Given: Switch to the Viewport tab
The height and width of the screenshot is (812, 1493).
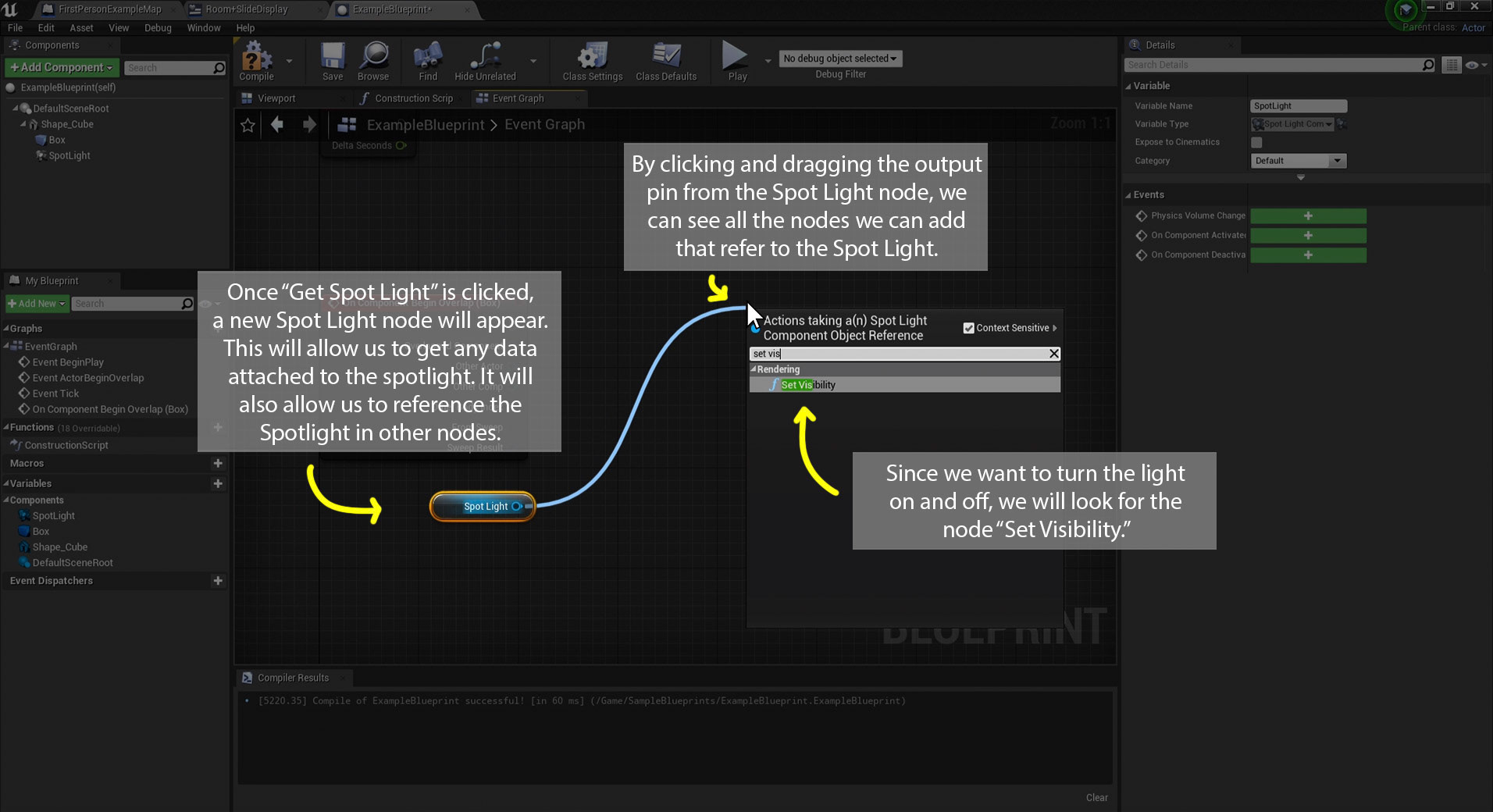Looking at the screenshot, I should [276, 98].
